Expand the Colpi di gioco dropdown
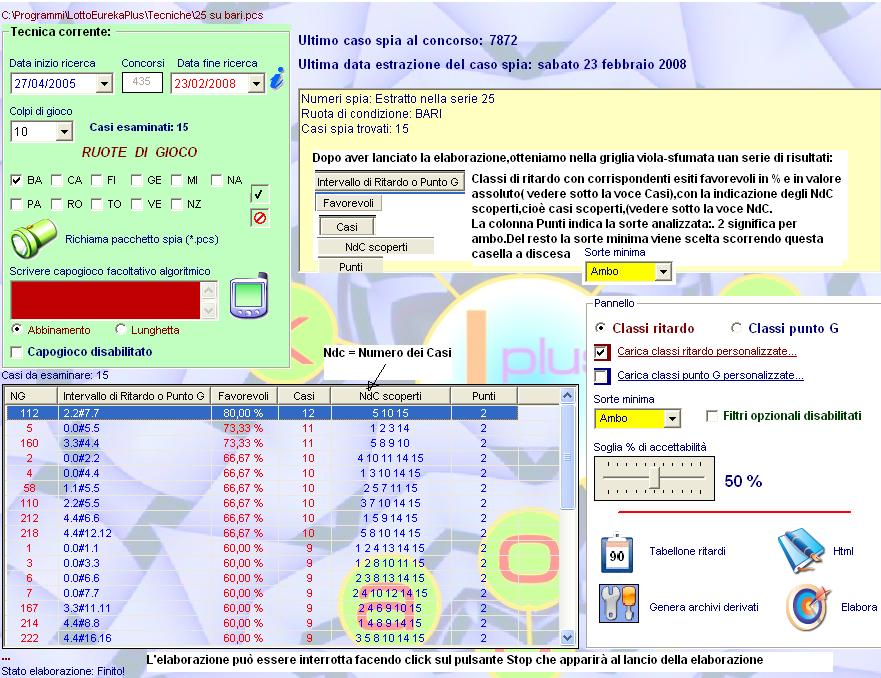The width and height of the screenshot is (881, 678). pos(64,132)
